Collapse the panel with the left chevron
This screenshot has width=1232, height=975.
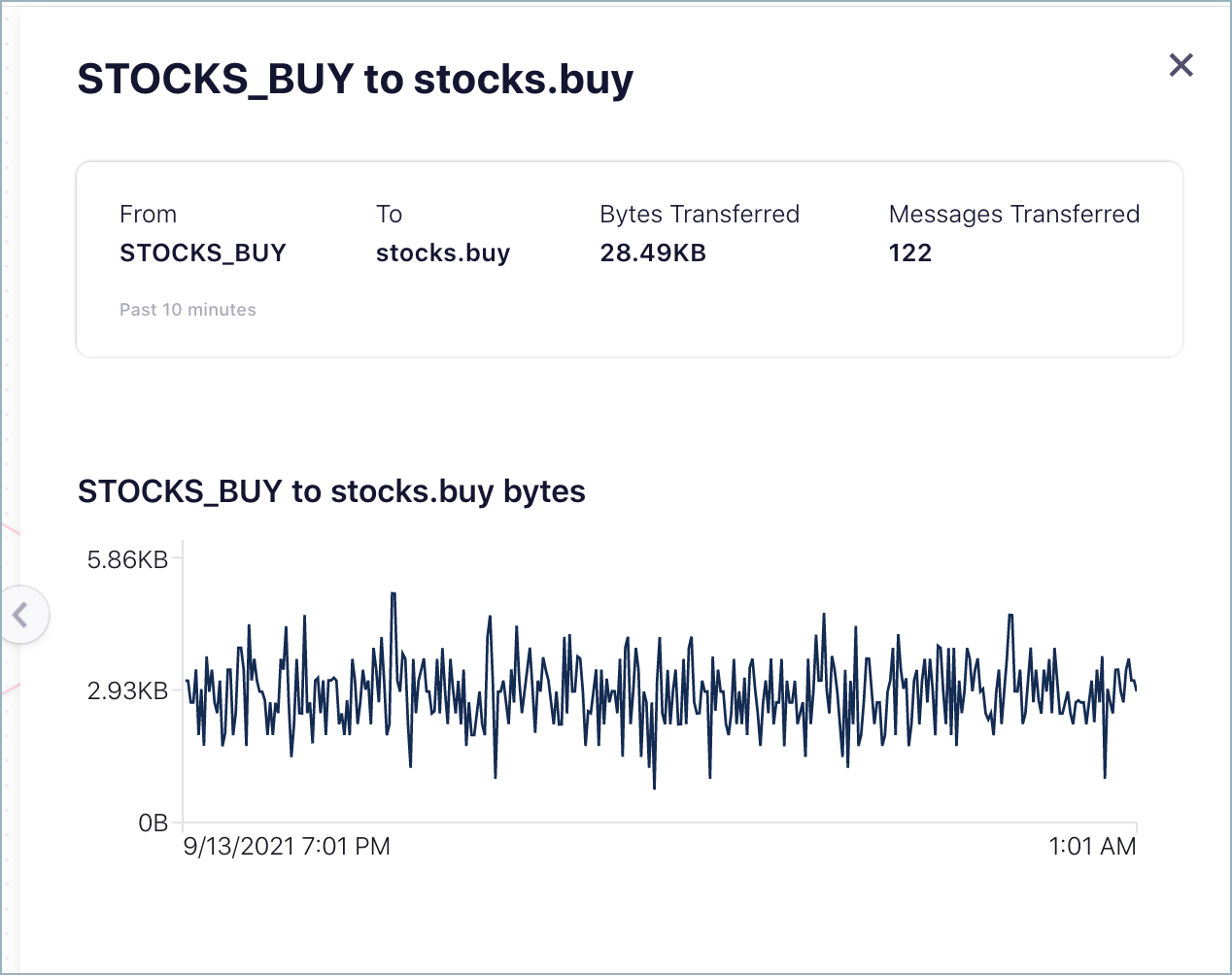click(20, 615)
